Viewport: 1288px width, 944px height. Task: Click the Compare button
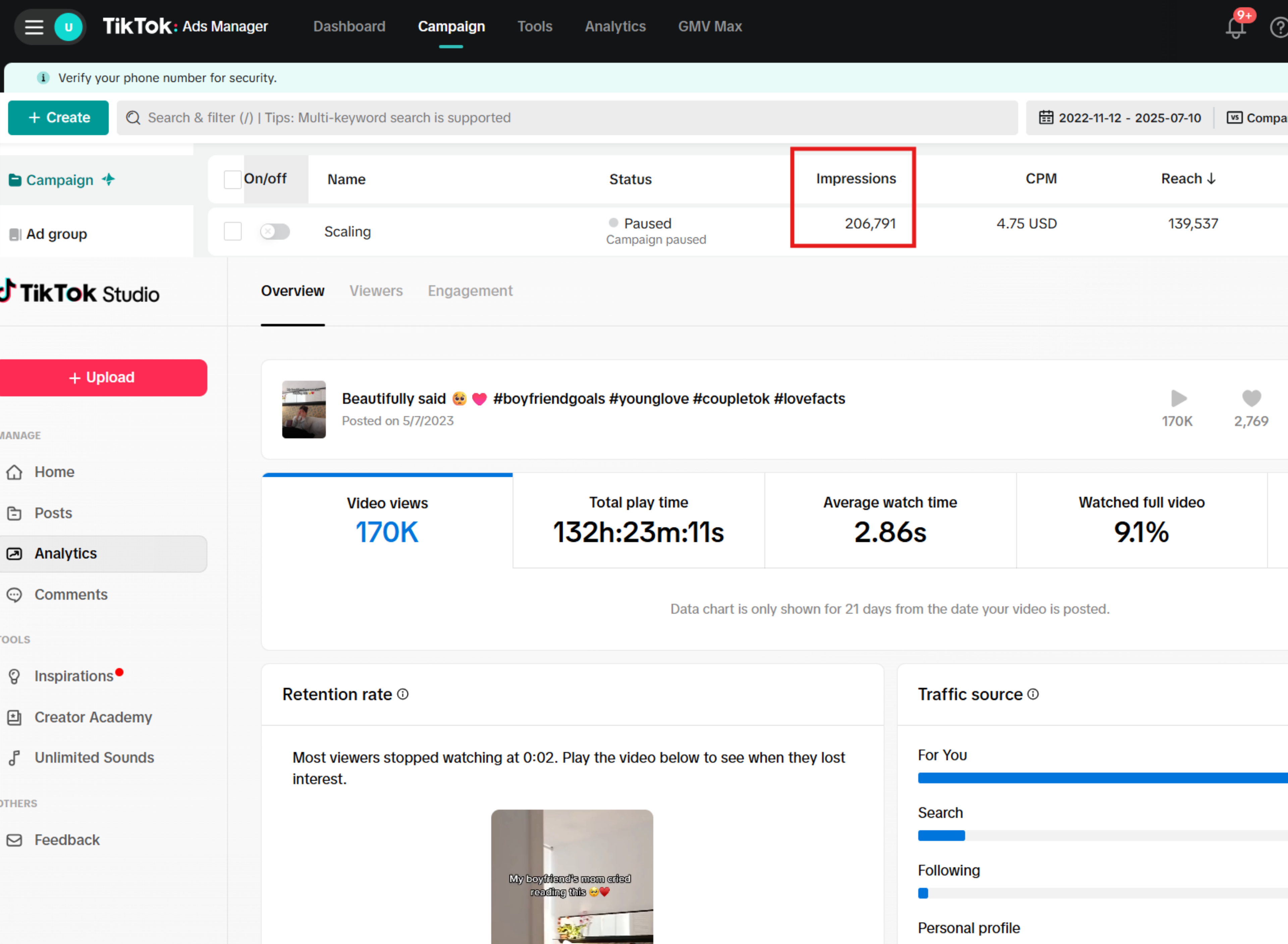coord(1256,118)
